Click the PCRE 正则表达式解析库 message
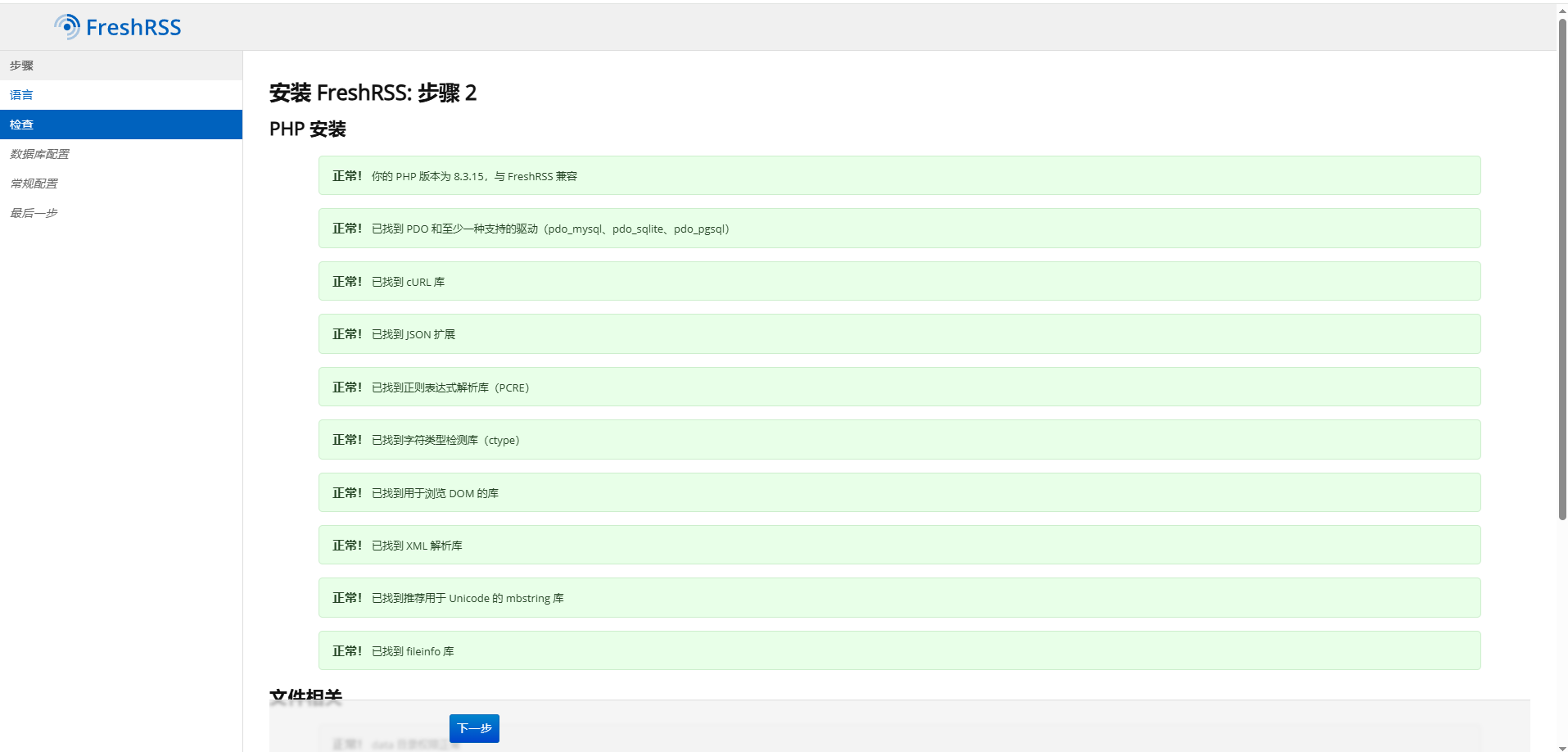The width and height of the screenshot is (1568, 752). 899,387
